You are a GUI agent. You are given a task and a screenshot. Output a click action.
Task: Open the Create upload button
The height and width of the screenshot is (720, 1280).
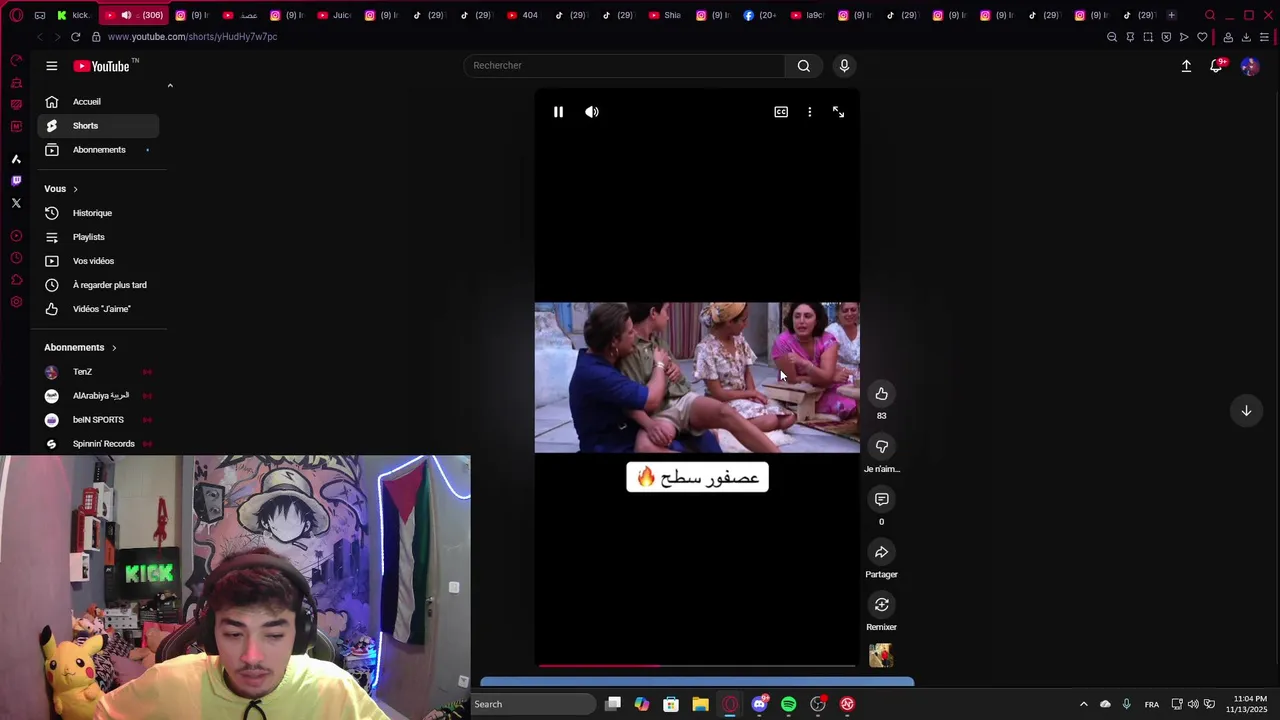coord(1186,66)
